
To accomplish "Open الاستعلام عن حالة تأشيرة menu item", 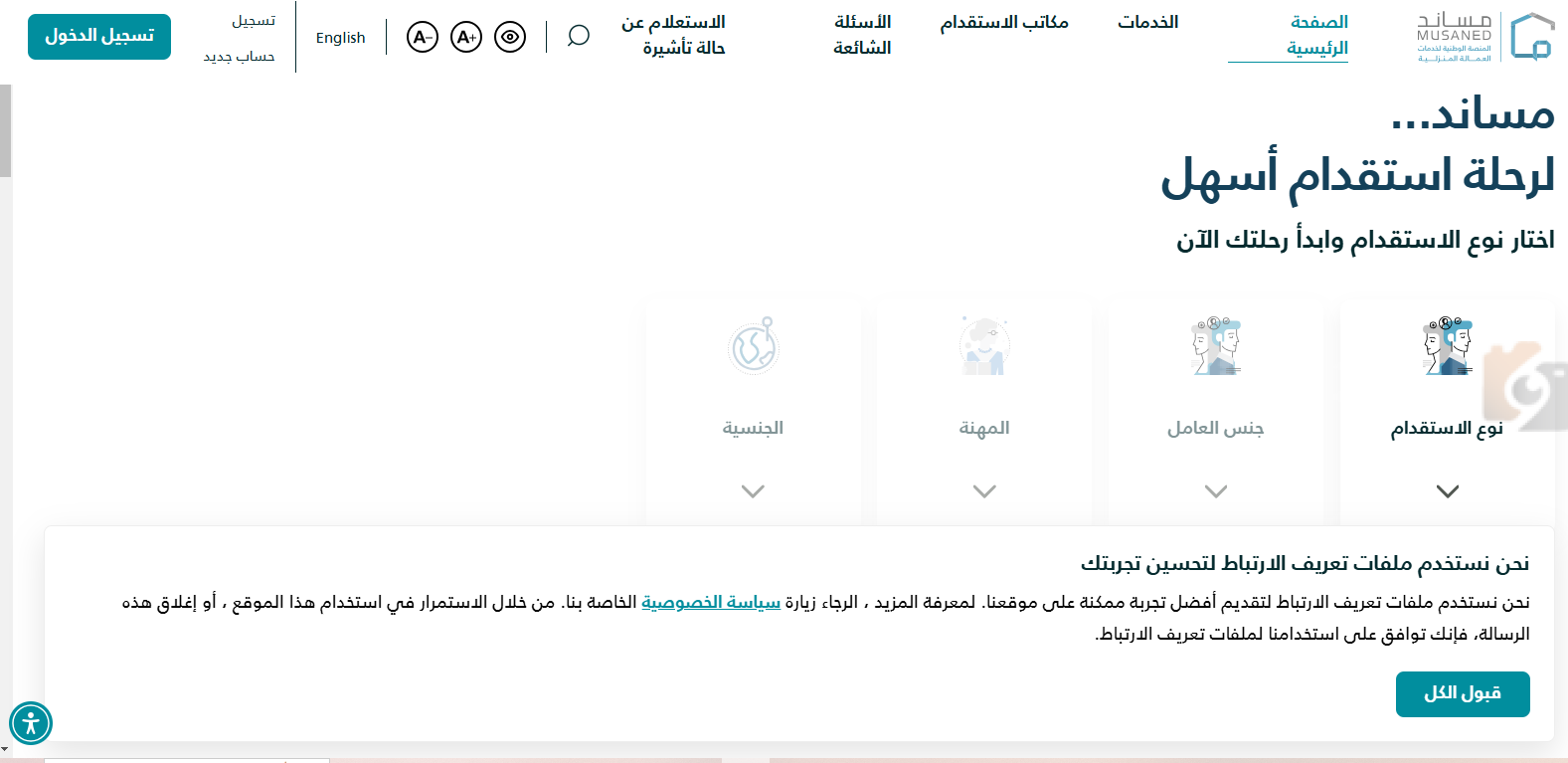I will click(x=674, y=35).
